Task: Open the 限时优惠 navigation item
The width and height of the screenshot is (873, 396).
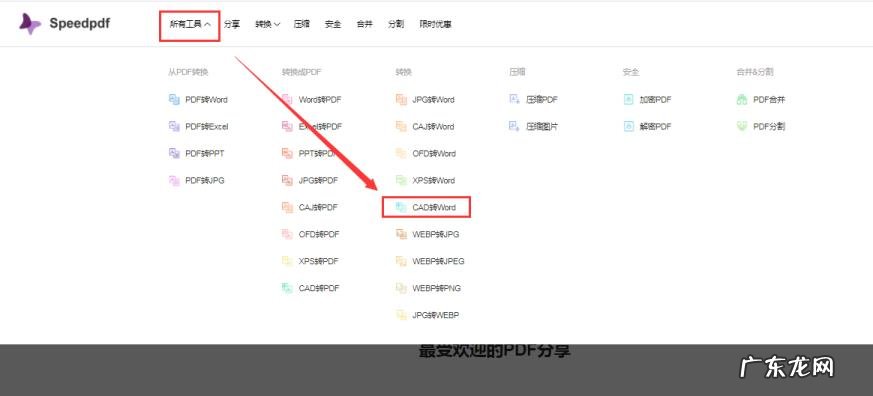Action: (435, 25)
